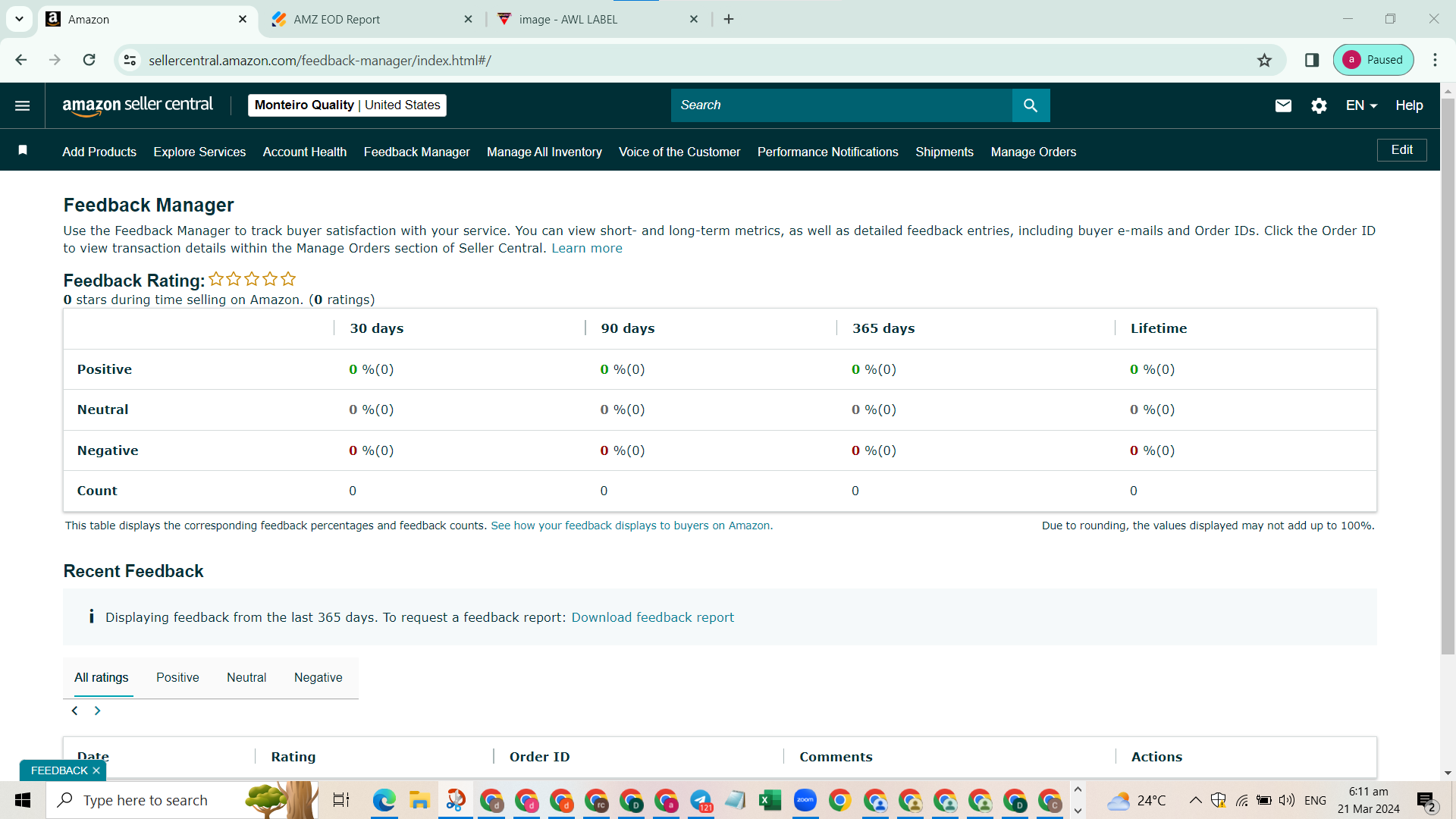
Task: Open the settings gear icon
Action: click(x=1319, y=105)
